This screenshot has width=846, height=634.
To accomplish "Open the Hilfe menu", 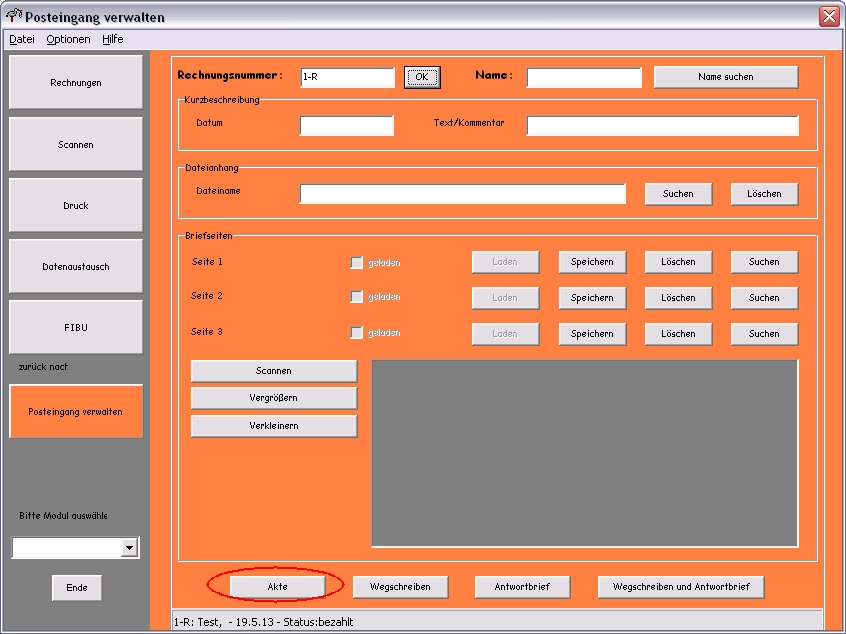I will click(113, 39).
